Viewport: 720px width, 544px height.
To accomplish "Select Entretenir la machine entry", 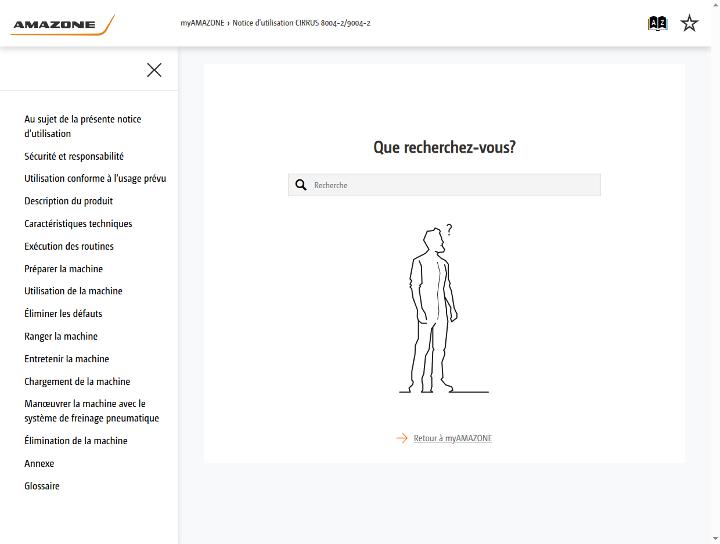I will [67, 359].
